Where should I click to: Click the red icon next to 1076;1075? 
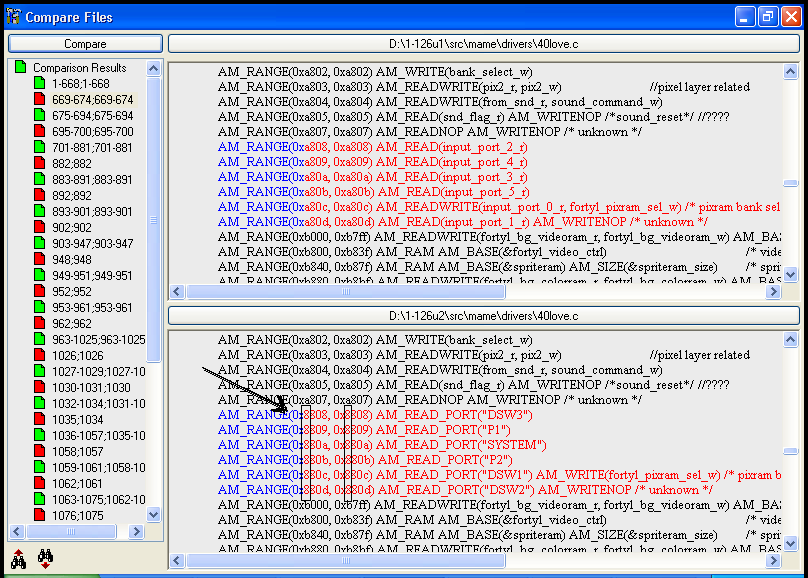pos(40,516)
